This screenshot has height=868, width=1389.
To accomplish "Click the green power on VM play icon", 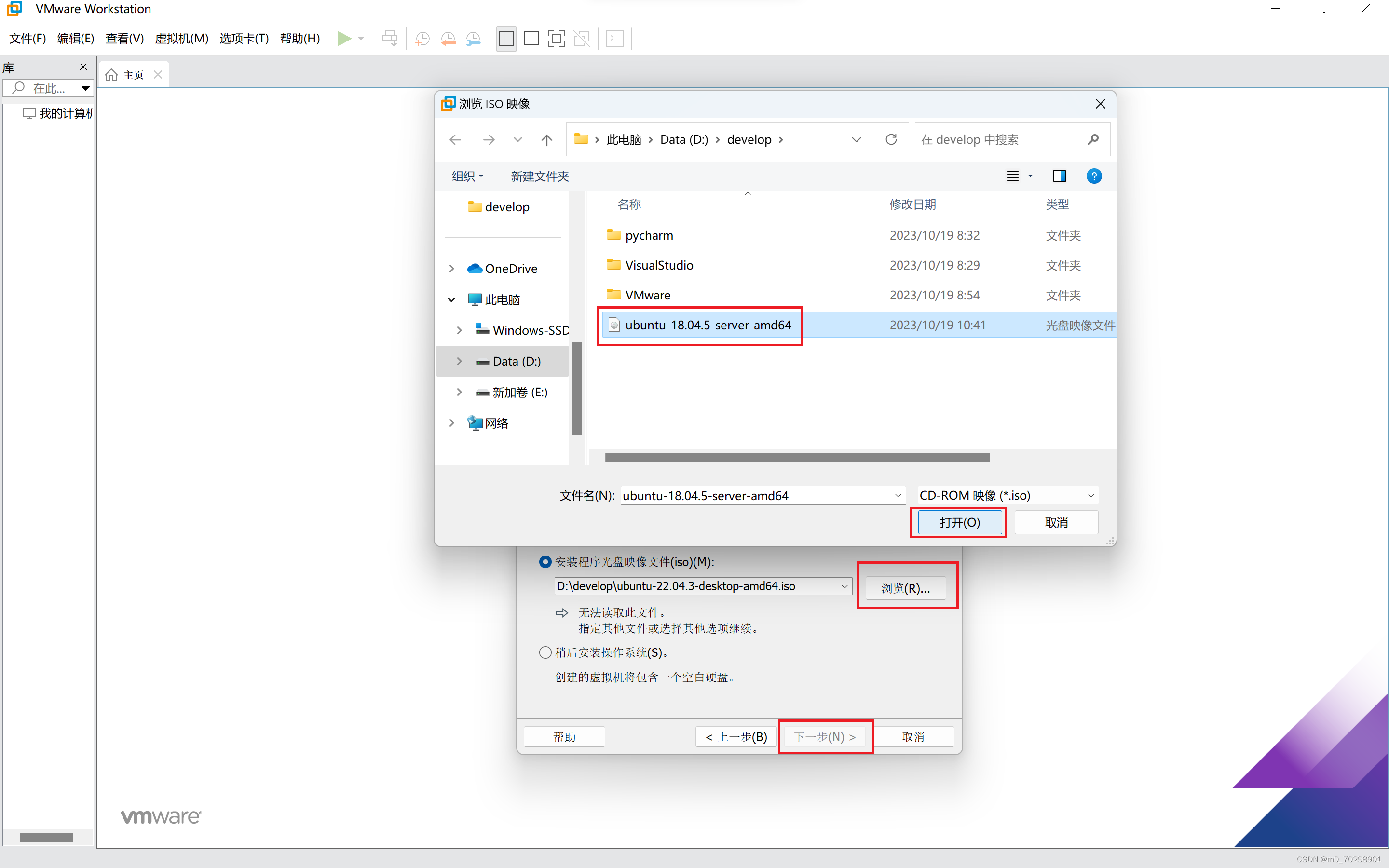I will [x=344, y=39].
